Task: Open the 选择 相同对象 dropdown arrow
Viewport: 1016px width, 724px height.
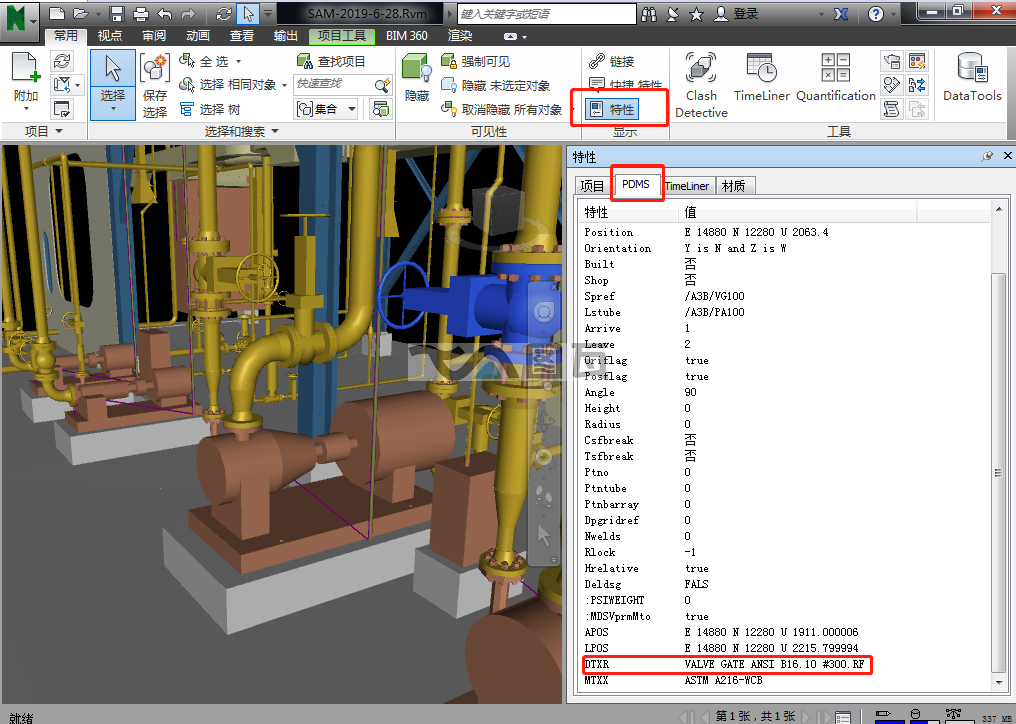Action: 284,86
